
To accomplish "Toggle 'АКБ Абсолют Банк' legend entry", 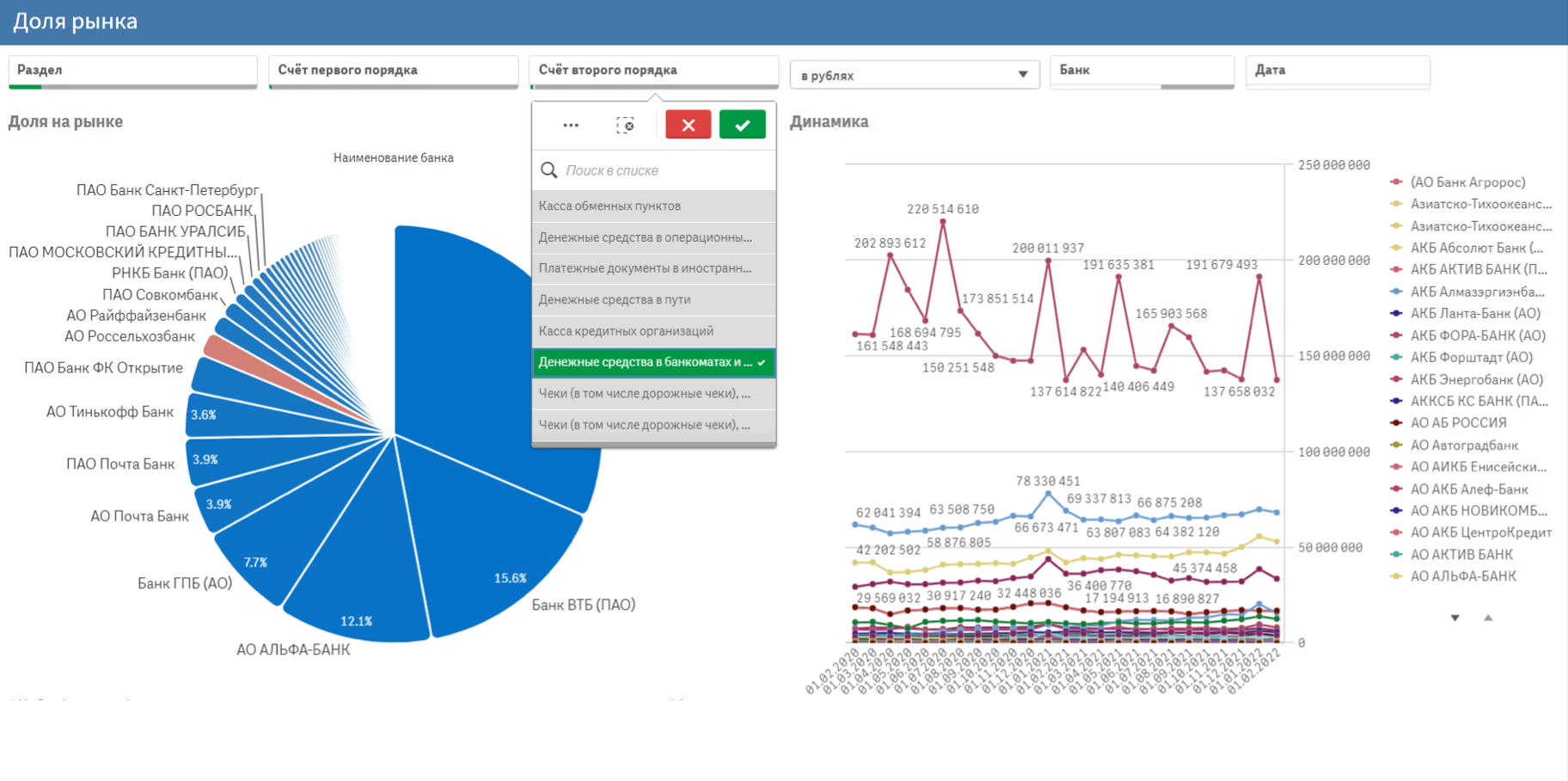I will 1467,248.
